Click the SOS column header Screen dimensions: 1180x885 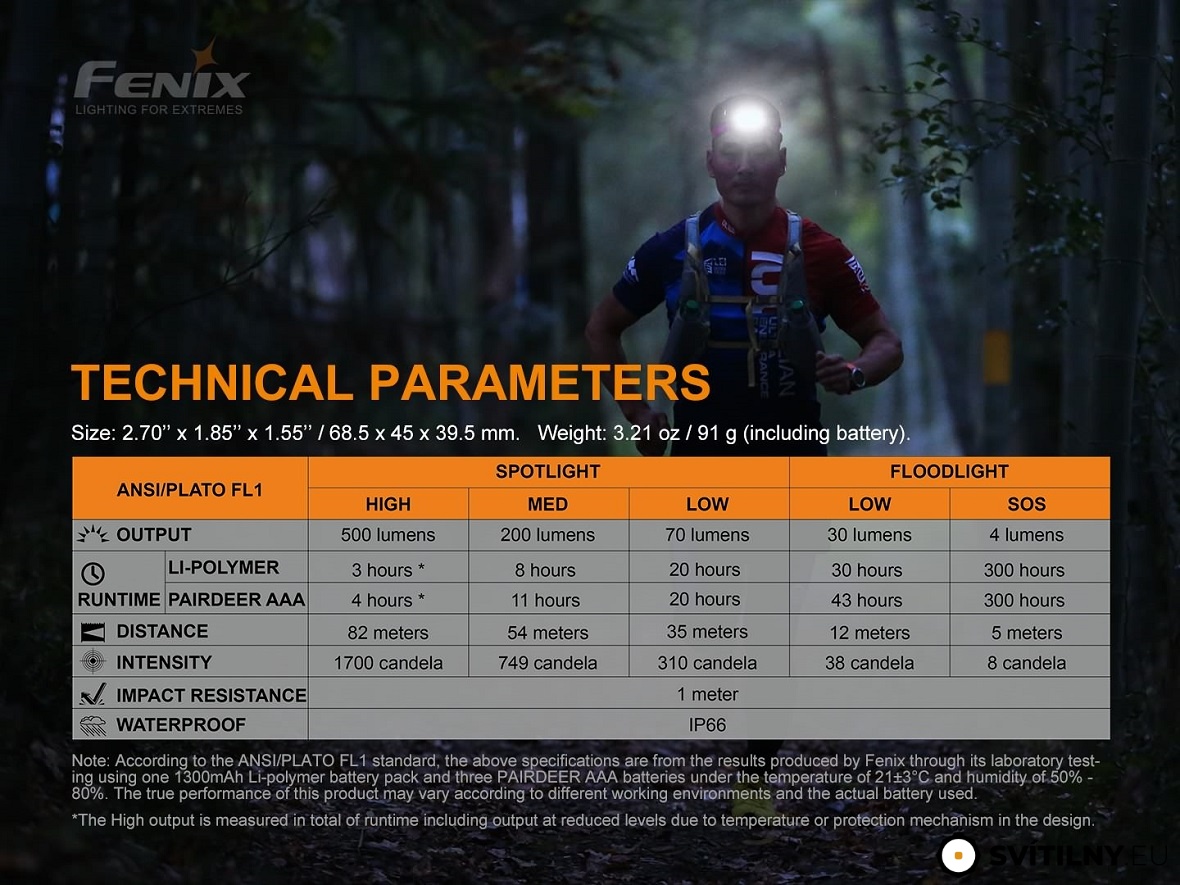[x=1027, y=504]
